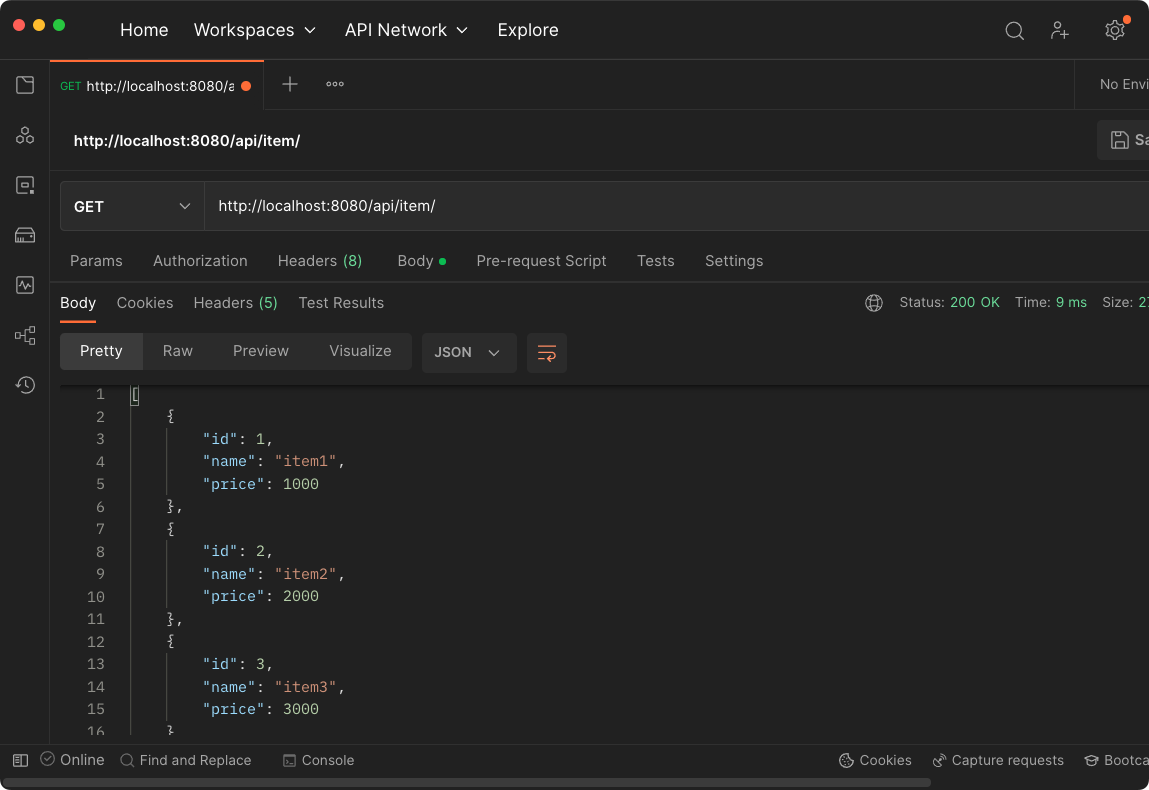1149x790 pixels.
Task: Click the "item1" value in response
Action: click(x=305, y=462)
